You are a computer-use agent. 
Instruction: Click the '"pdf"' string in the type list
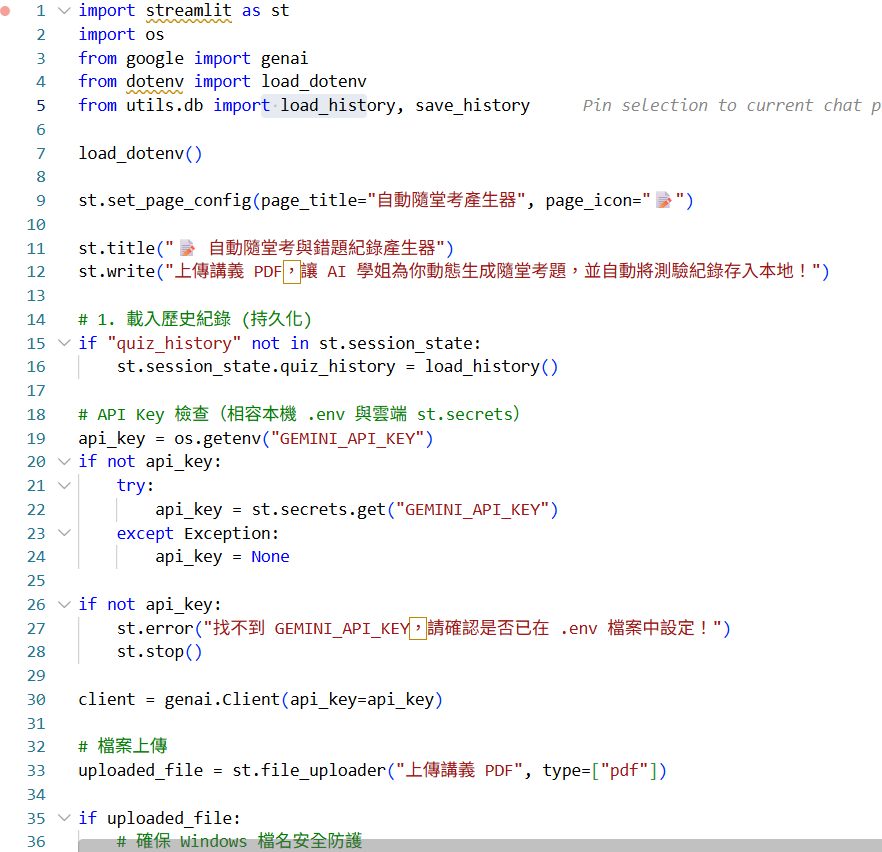pos(626,770)
